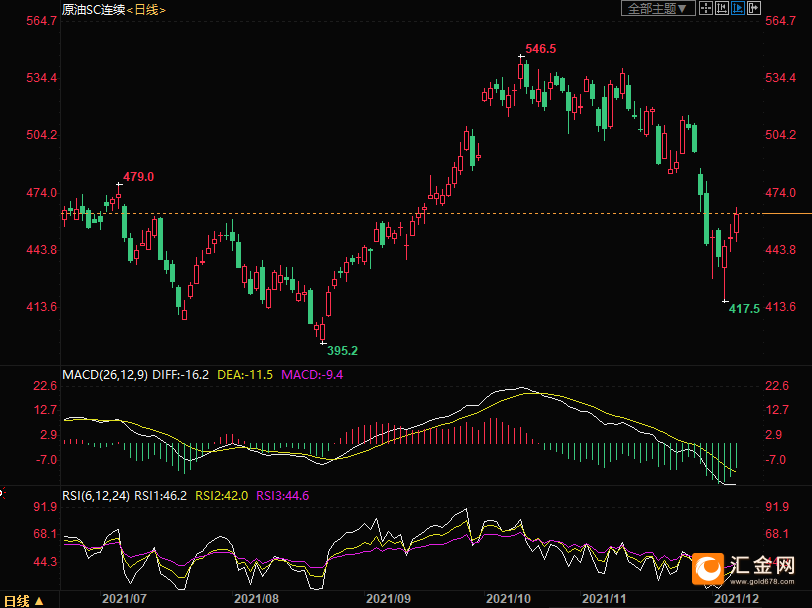Click the 546.5 high price marker
Screen dimensions: 812x608
540,48
